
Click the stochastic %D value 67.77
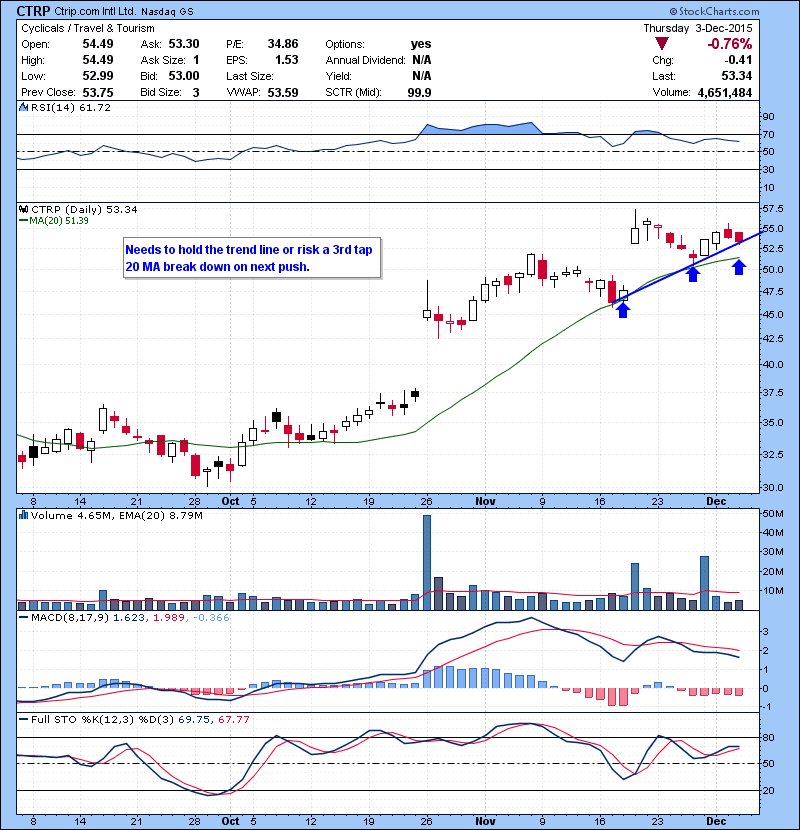233,719
